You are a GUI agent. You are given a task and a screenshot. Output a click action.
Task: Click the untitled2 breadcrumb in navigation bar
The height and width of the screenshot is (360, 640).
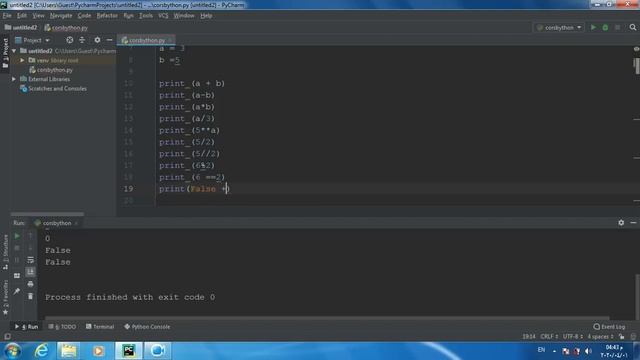[21, 27]
